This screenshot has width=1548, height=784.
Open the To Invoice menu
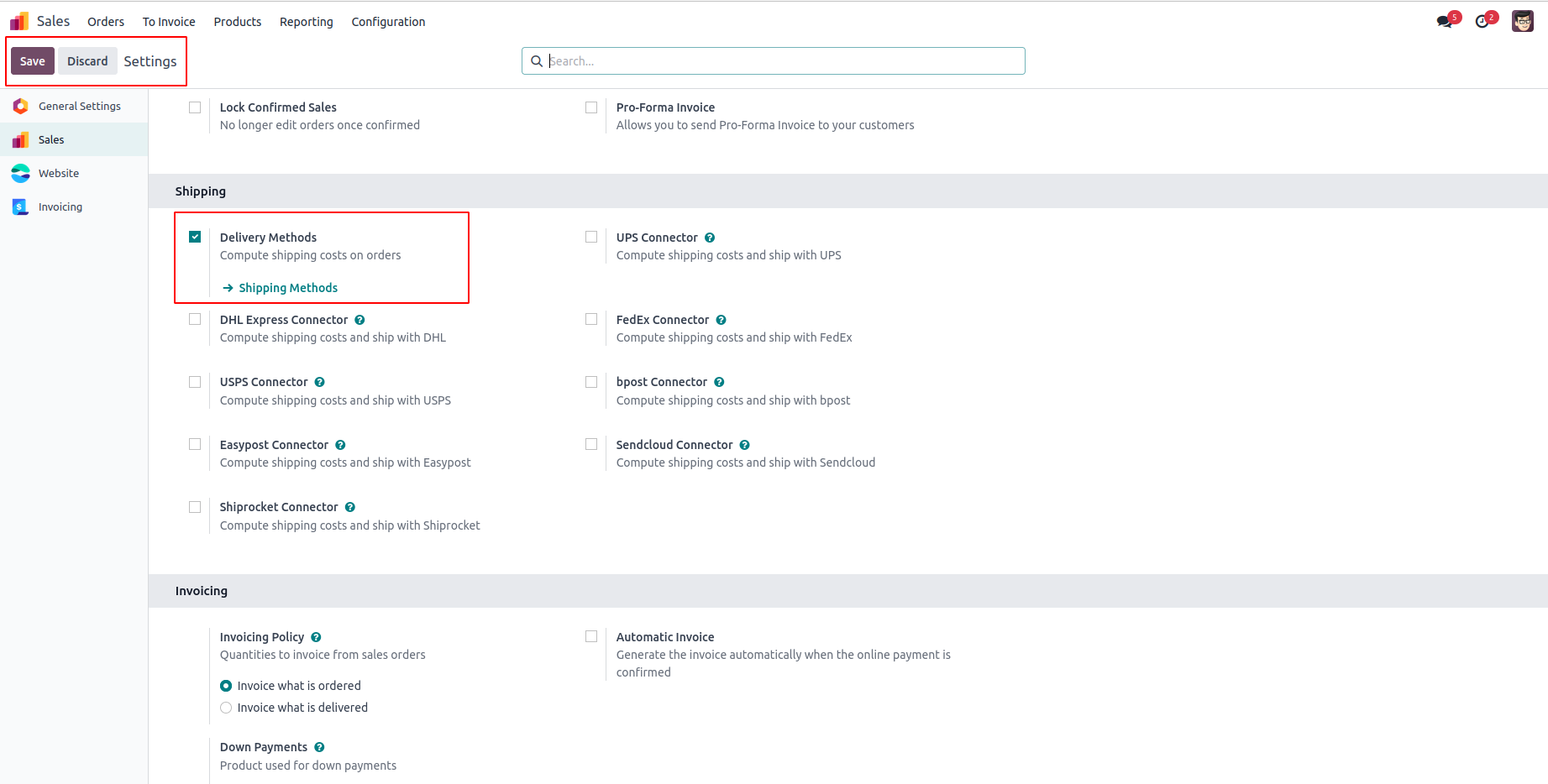[169, 22]
